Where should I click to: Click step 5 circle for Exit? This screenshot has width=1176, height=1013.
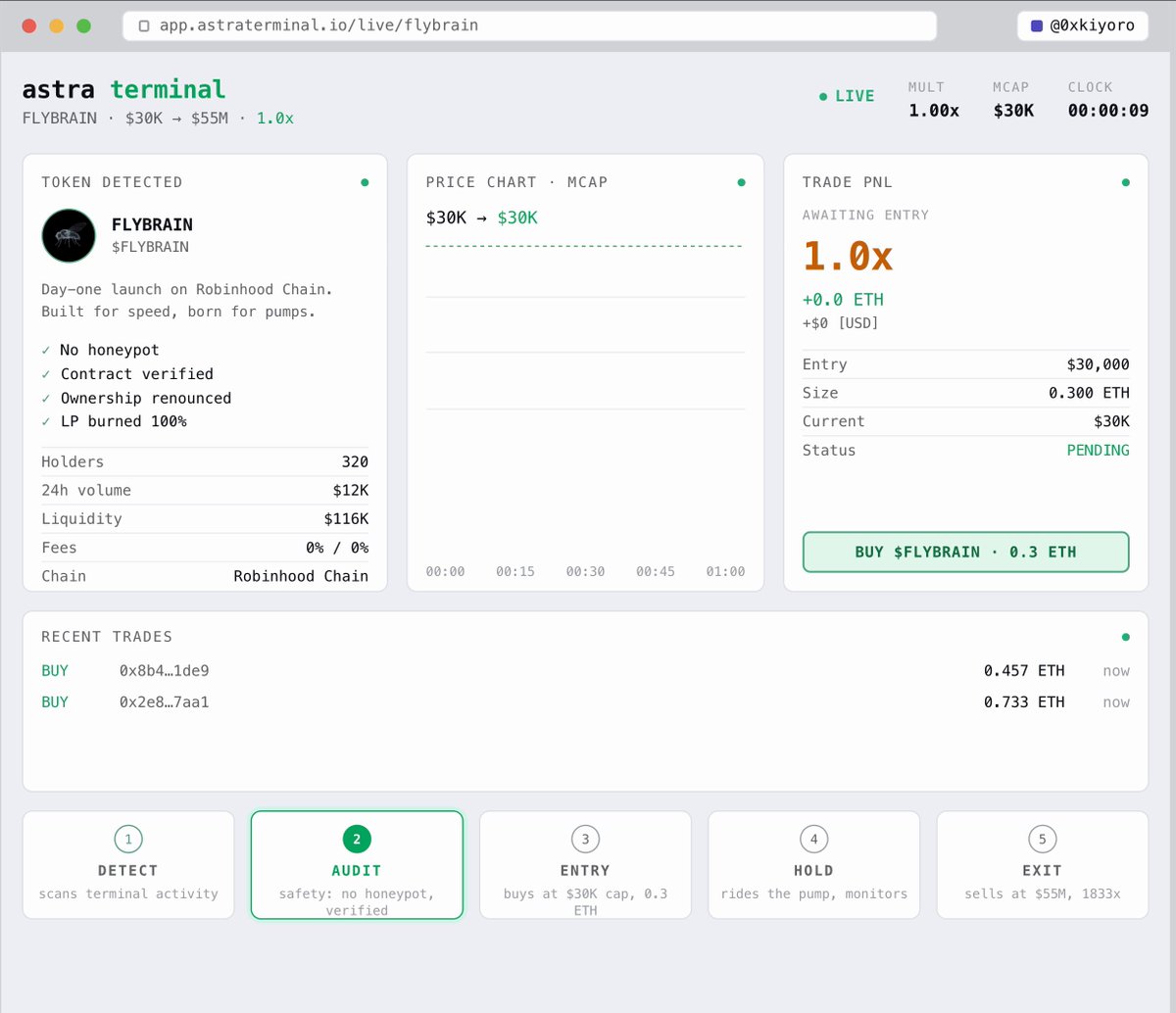pyautogui.click(x=1042, y=840)
